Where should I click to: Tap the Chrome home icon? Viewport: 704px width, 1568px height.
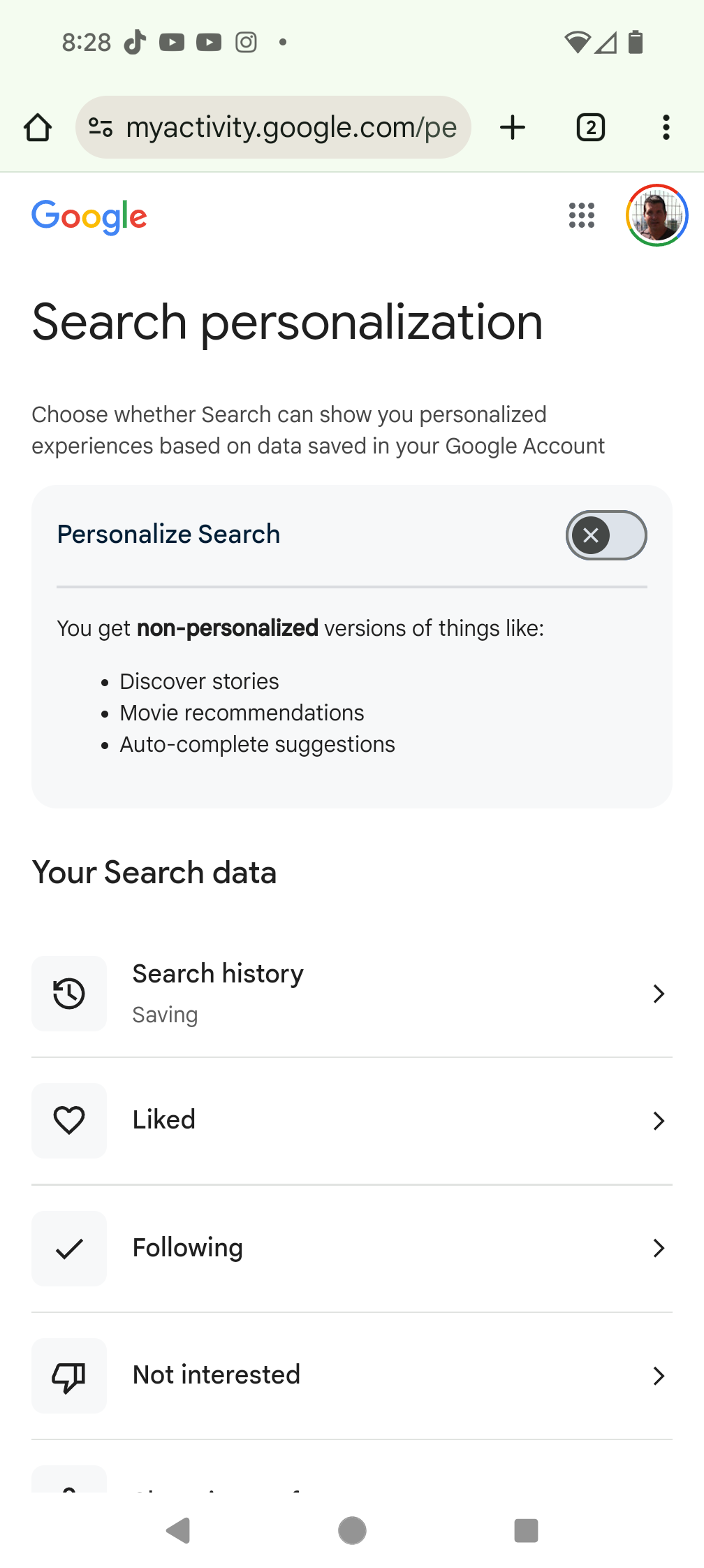(x=38, y=128)
